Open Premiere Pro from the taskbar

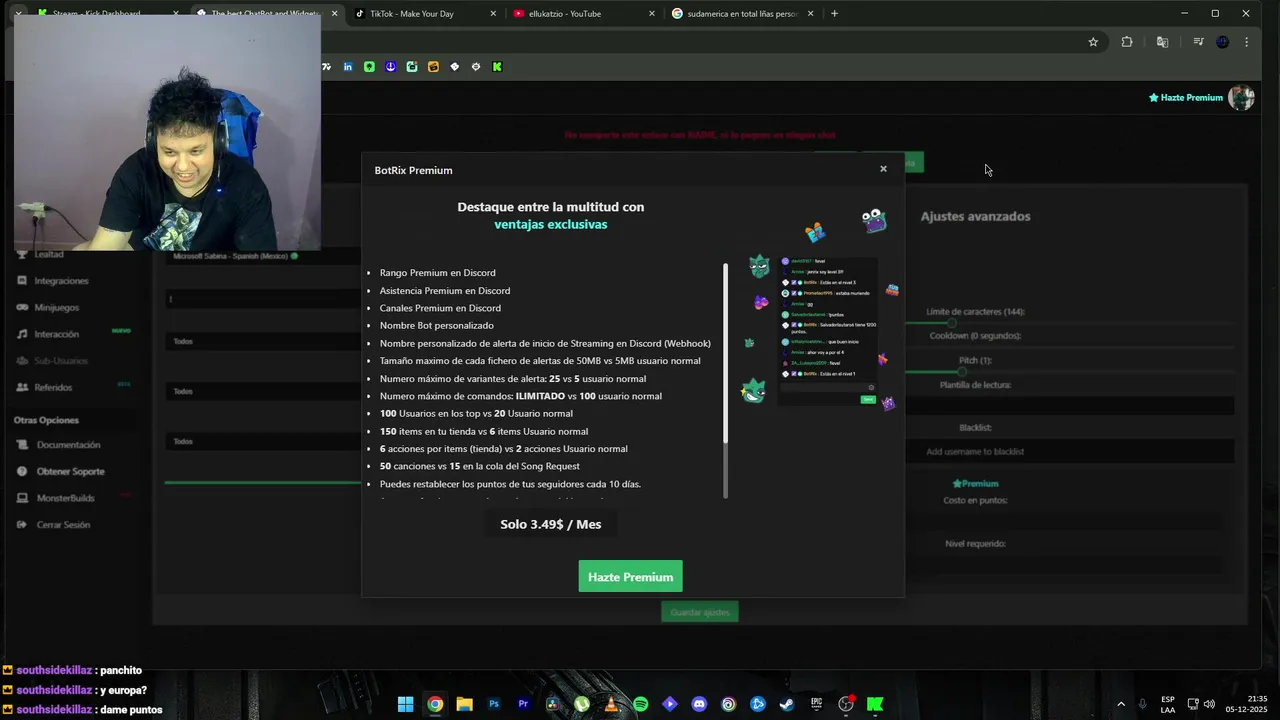coord(523,704)
